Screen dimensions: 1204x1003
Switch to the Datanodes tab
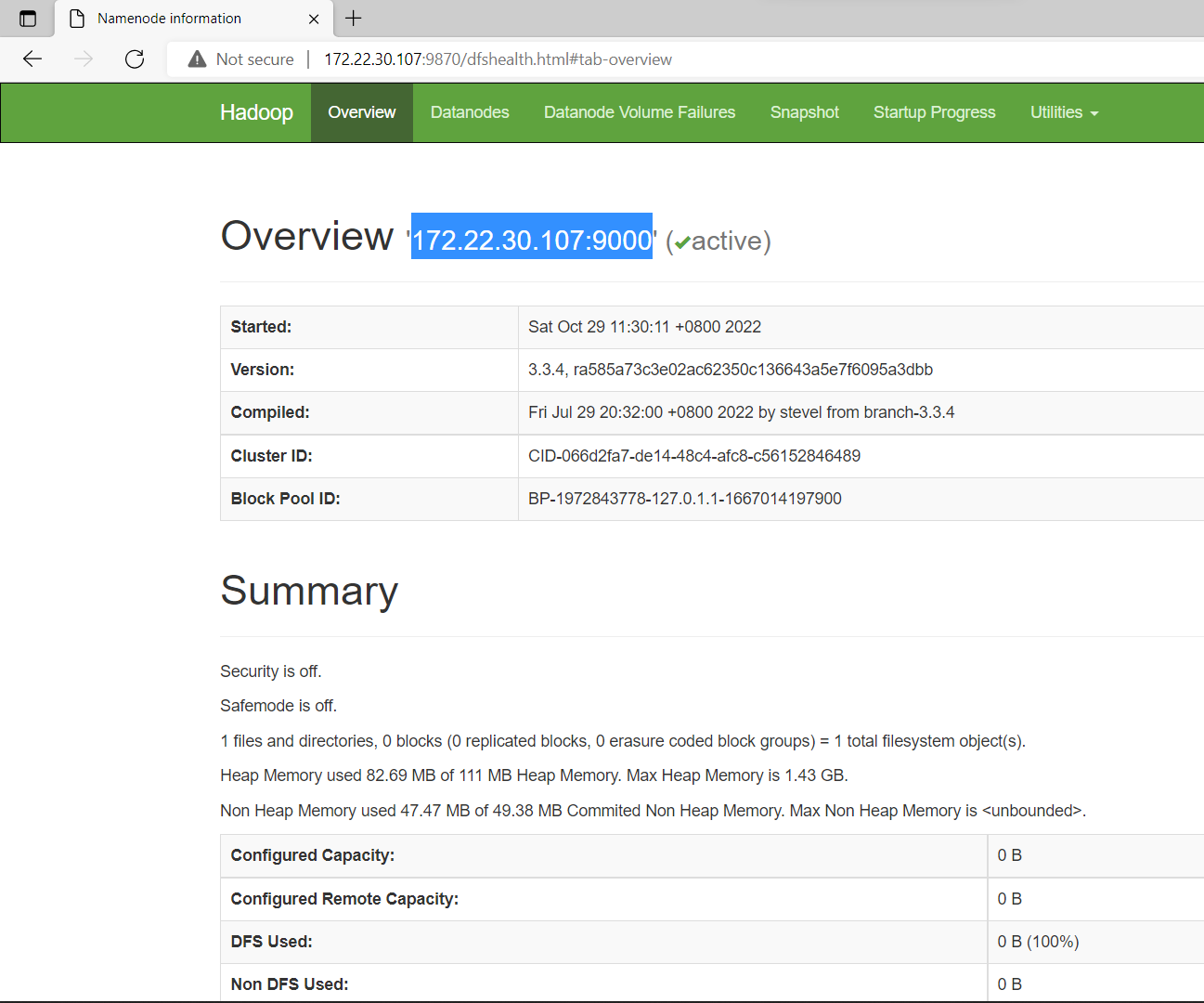pos(470,112)
